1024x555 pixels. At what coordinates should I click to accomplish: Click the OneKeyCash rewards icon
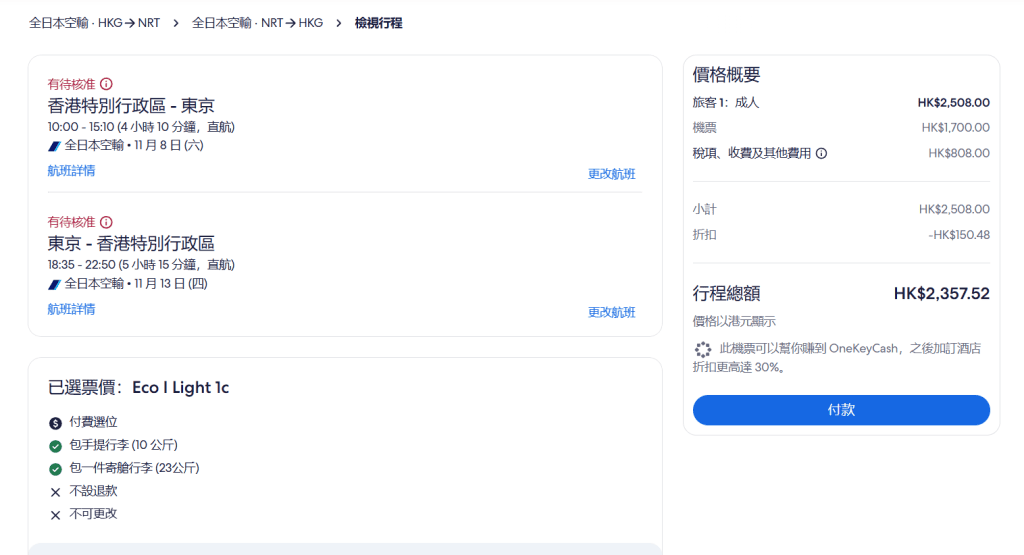[703, 349]
